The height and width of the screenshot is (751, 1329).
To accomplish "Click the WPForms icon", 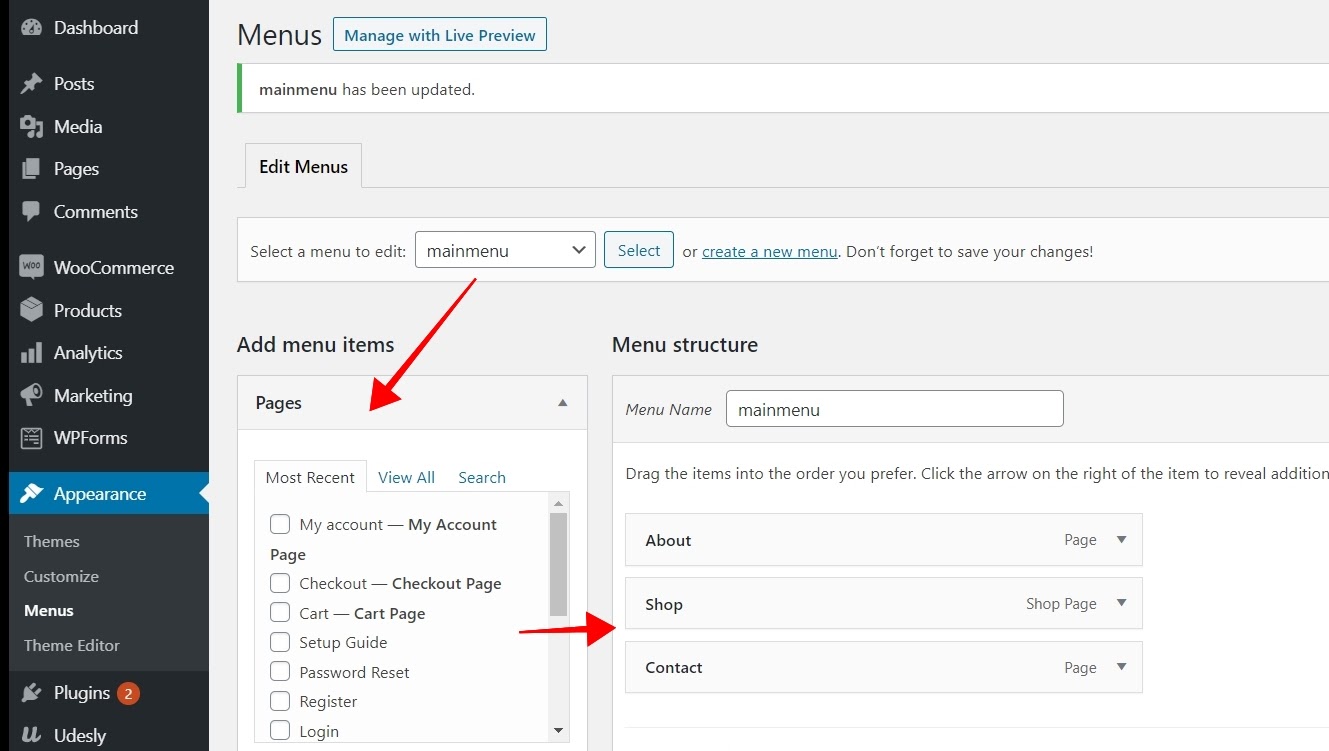I will (x=32, y=438).
